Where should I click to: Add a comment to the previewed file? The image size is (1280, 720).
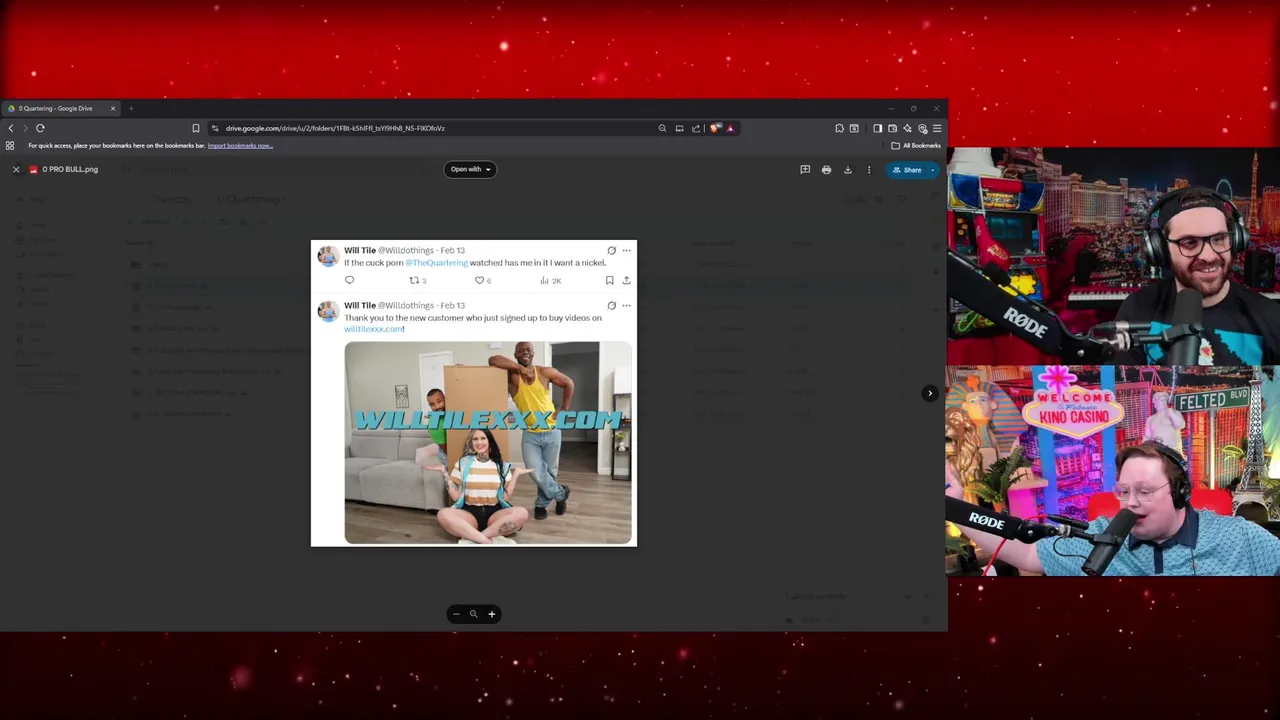pyautogui.click(x=805, y=170)
